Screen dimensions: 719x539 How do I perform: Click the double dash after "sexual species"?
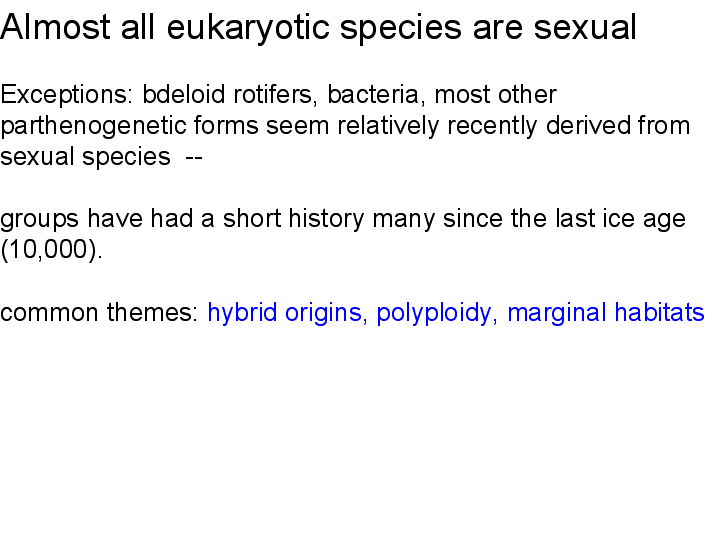coord(194,157)
